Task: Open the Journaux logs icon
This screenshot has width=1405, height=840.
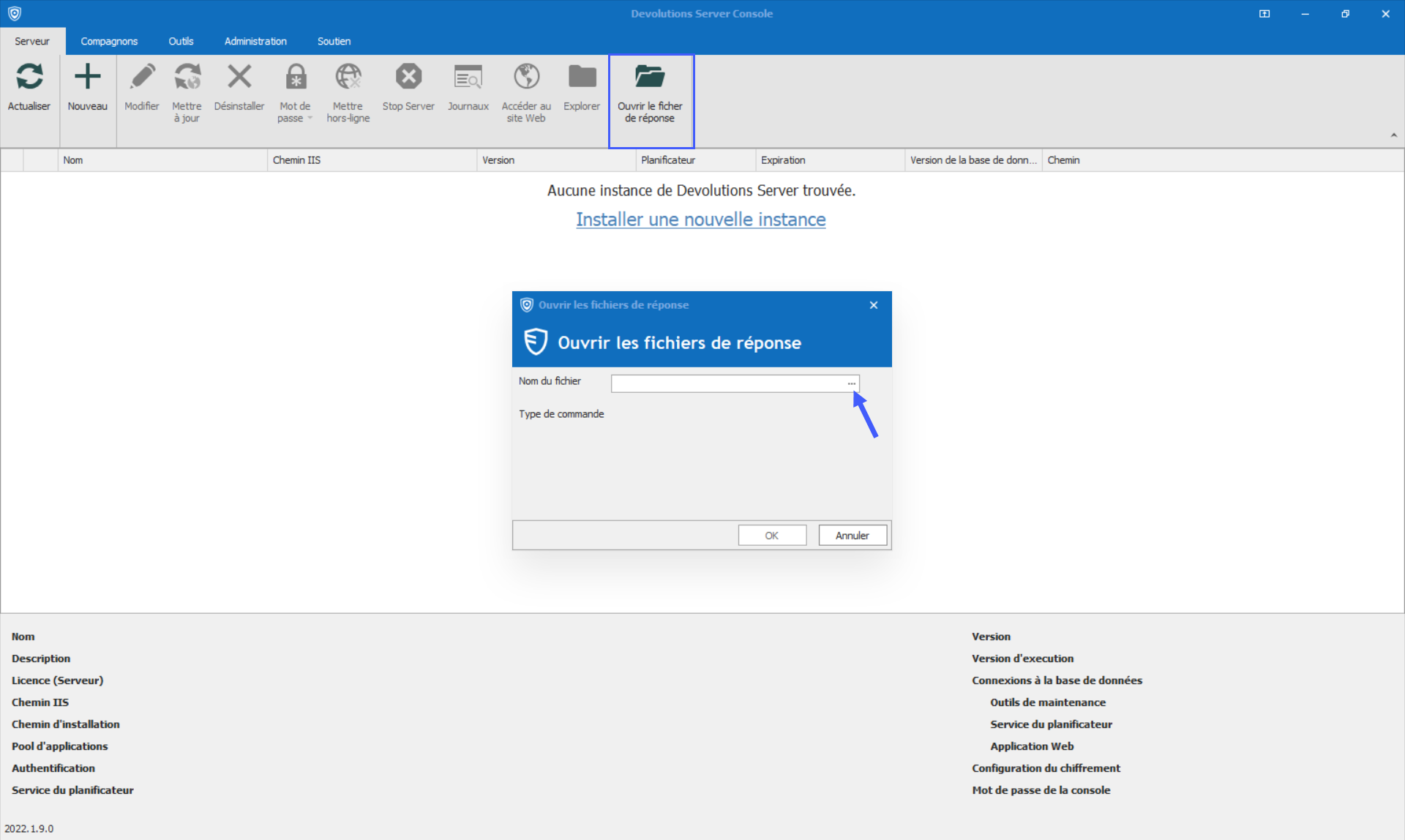Action: tap(468, 77)
